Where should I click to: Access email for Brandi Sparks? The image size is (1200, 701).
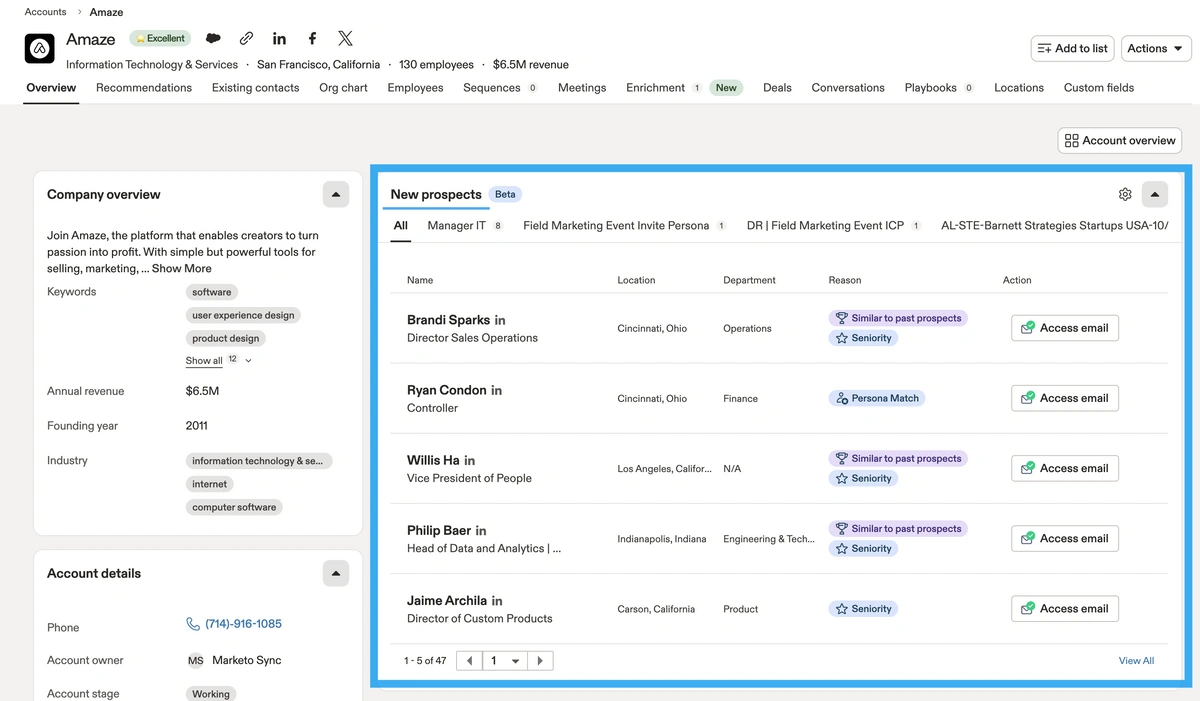1065,328
